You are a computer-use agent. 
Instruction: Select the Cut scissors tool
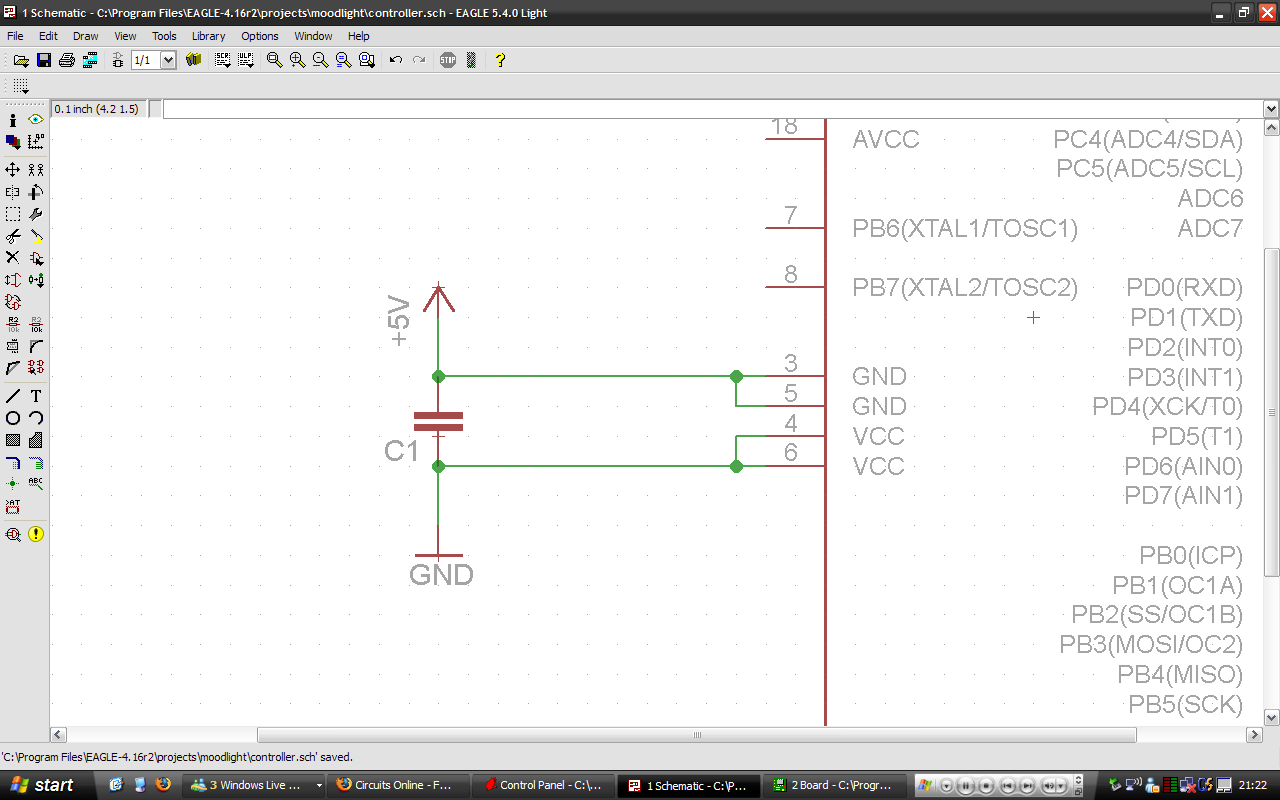tap(13, 236)
